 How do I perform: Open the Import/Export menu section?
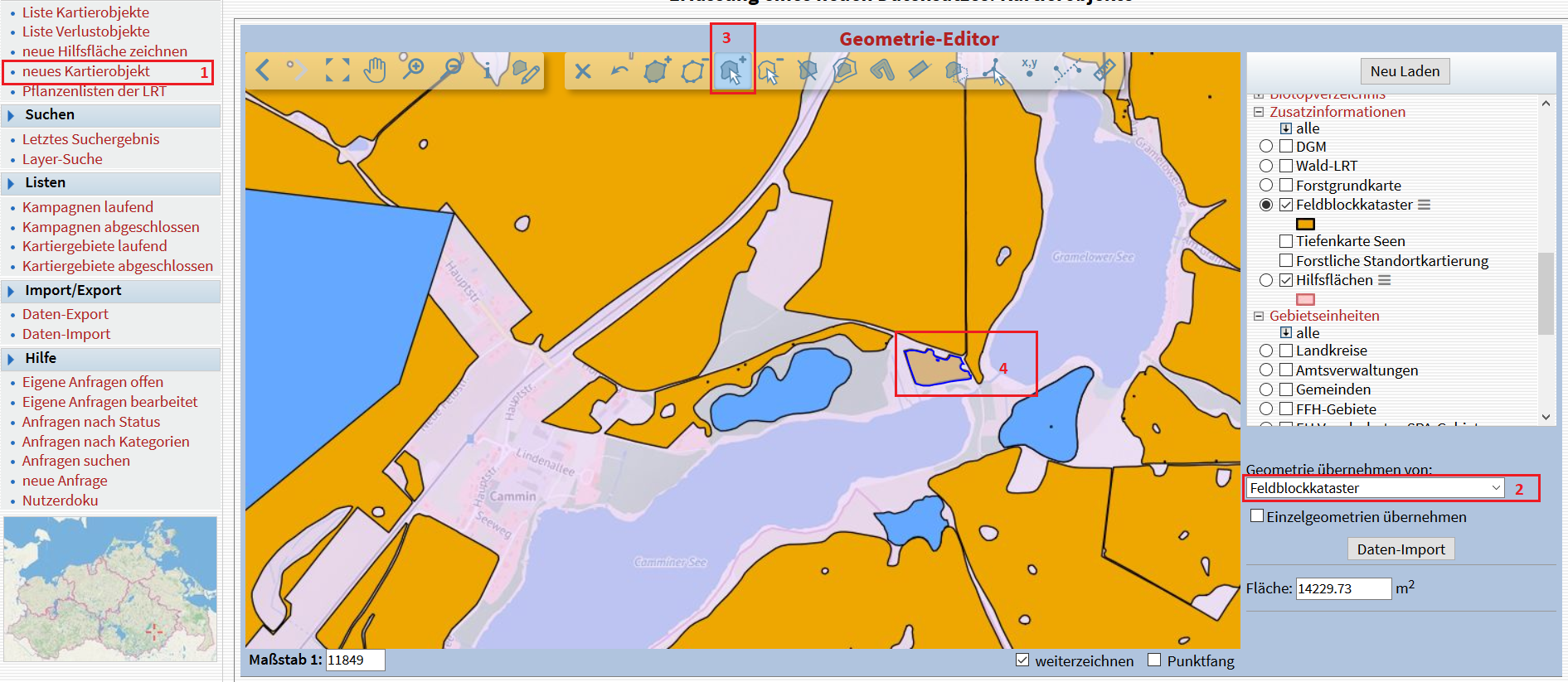[73, 291]
